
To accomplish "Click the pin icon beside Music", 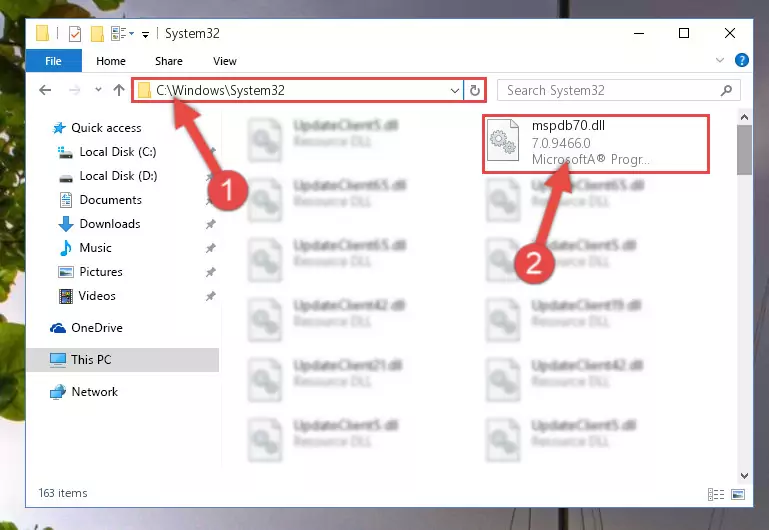I will (210, 248).
